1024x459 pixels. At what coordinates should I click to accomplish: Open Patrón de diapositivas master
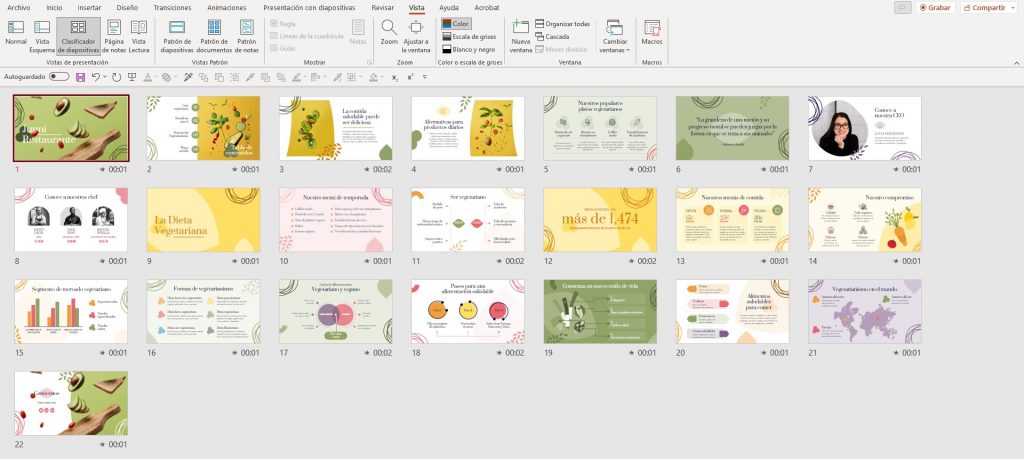point(177,34)
